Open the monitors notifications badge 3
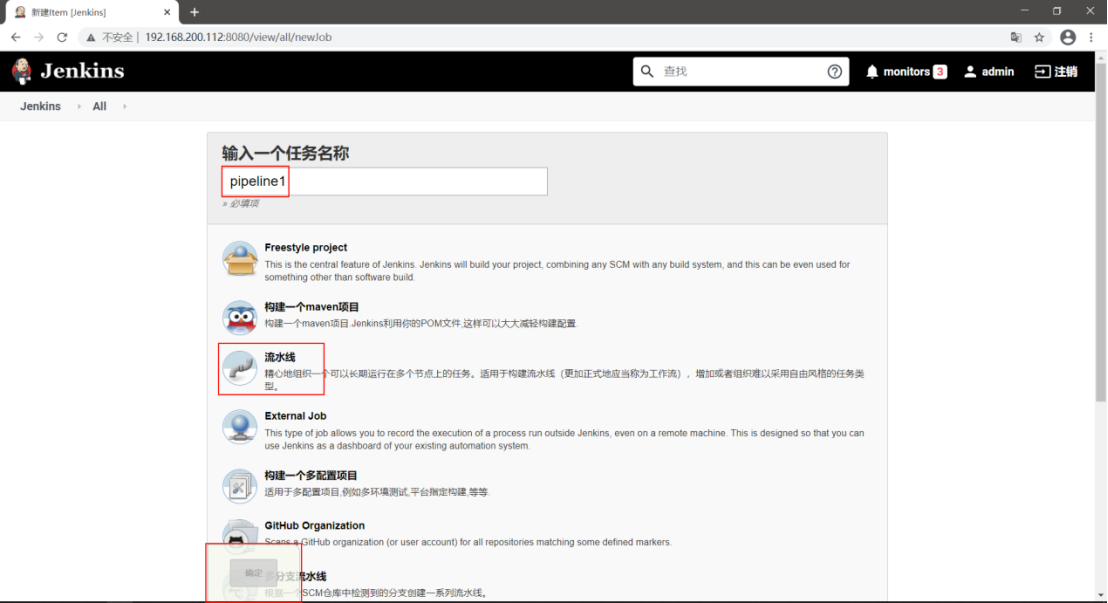Image resolution: width=1108 pixels, height=603 pixels. [x=940, y=71]
